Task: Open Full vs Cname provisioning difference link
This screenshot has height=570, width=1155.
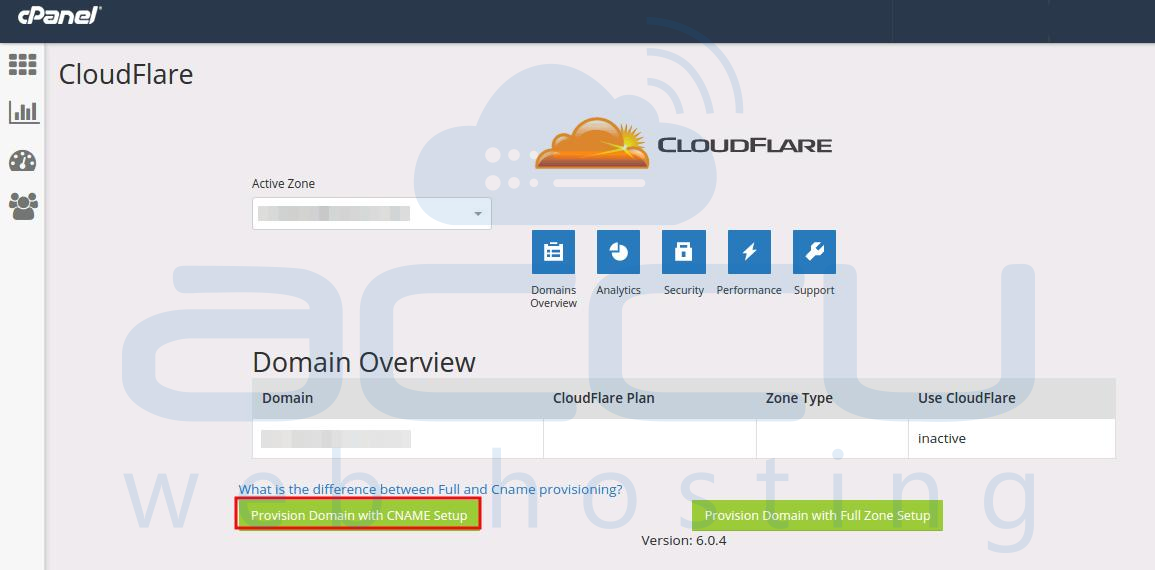Action: point(431,489)
